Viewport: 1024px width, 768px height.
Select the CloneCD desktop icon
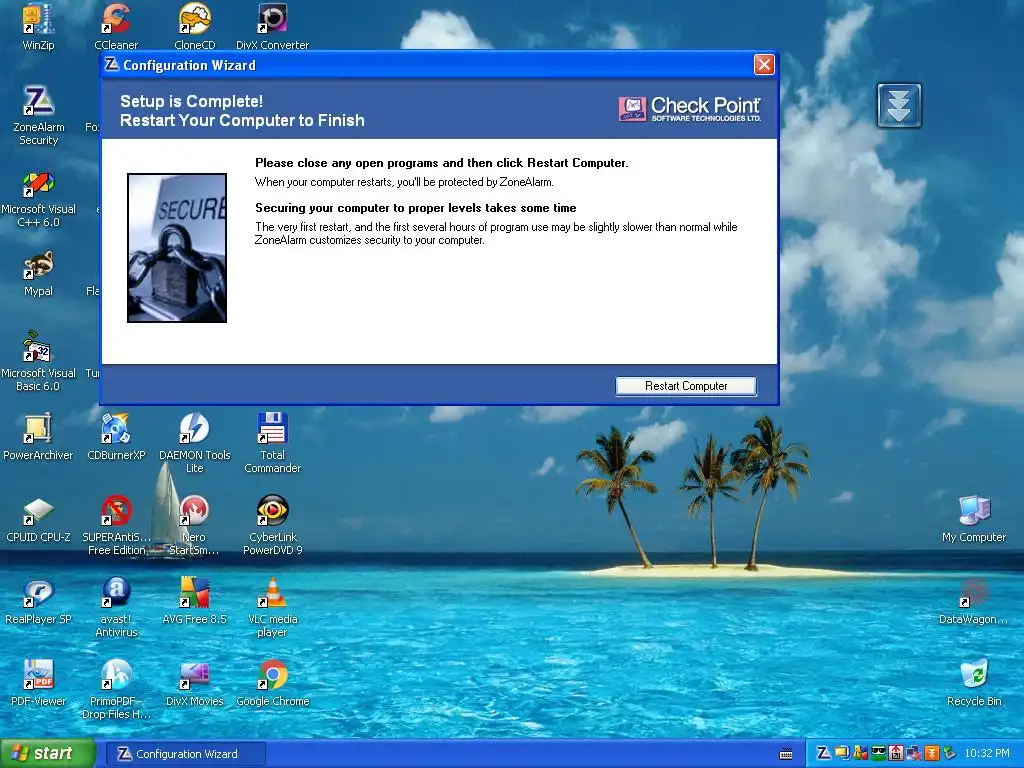(x=195, y=26)
